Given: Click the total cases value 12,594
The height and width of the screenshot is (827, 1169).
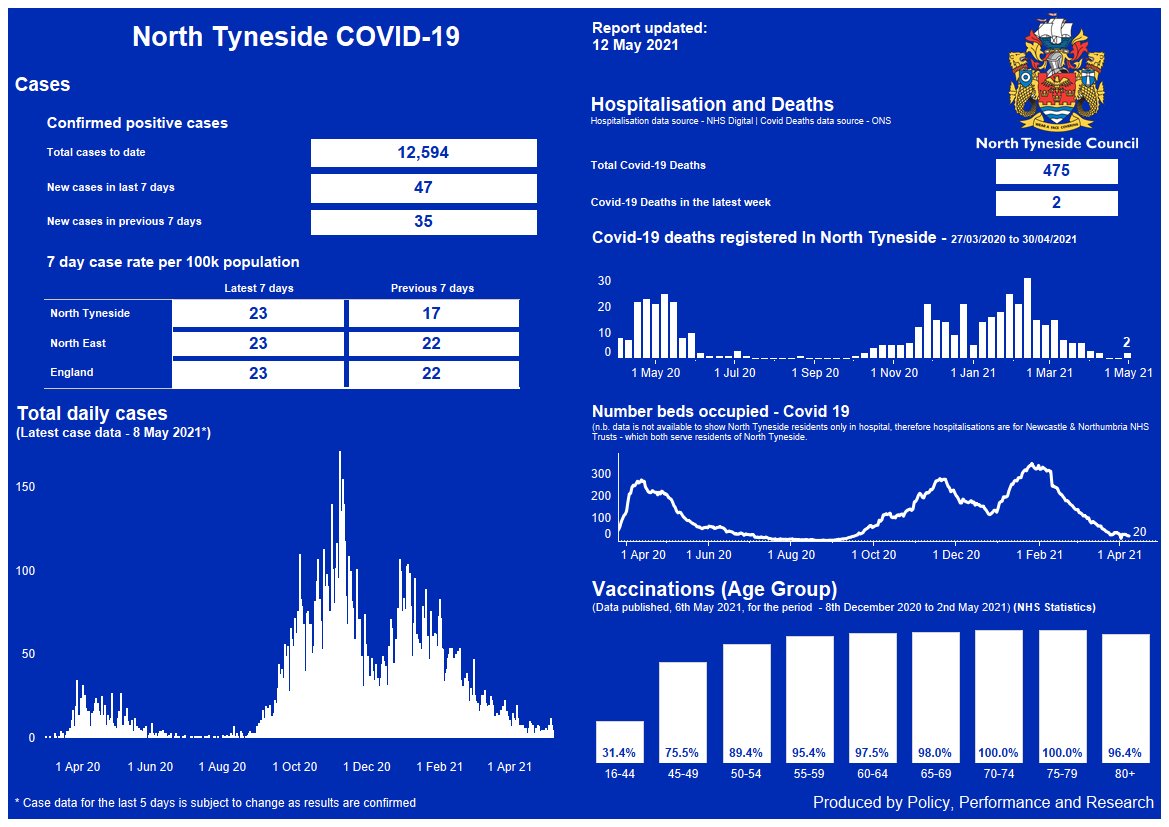Looking at the screenshot, I should [x=423, y=153].
